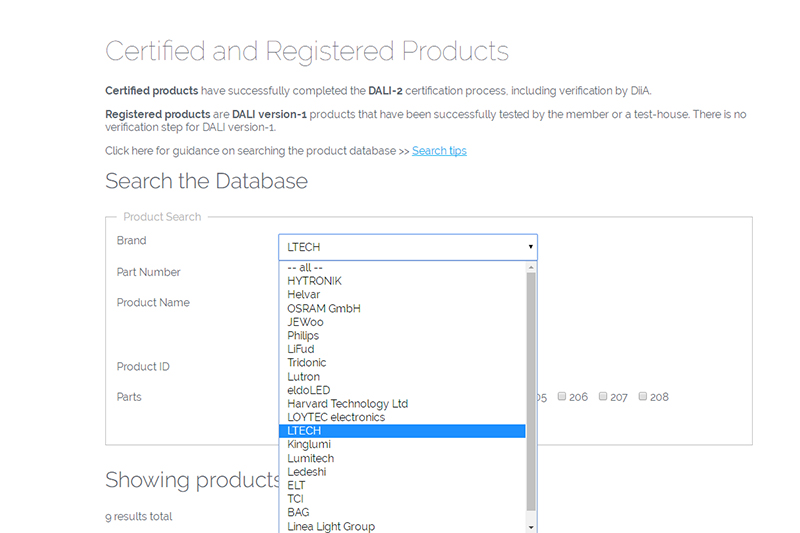
Task: Choose Helvar from the brand list
Action: 403,295
